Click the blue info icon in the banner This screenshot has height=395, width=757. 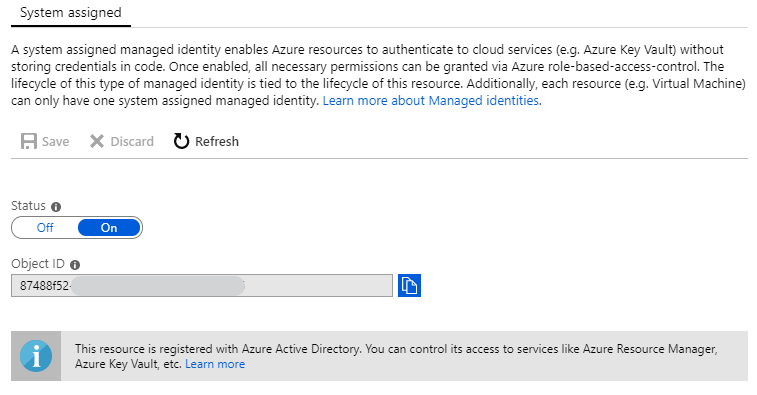[36, 356]
